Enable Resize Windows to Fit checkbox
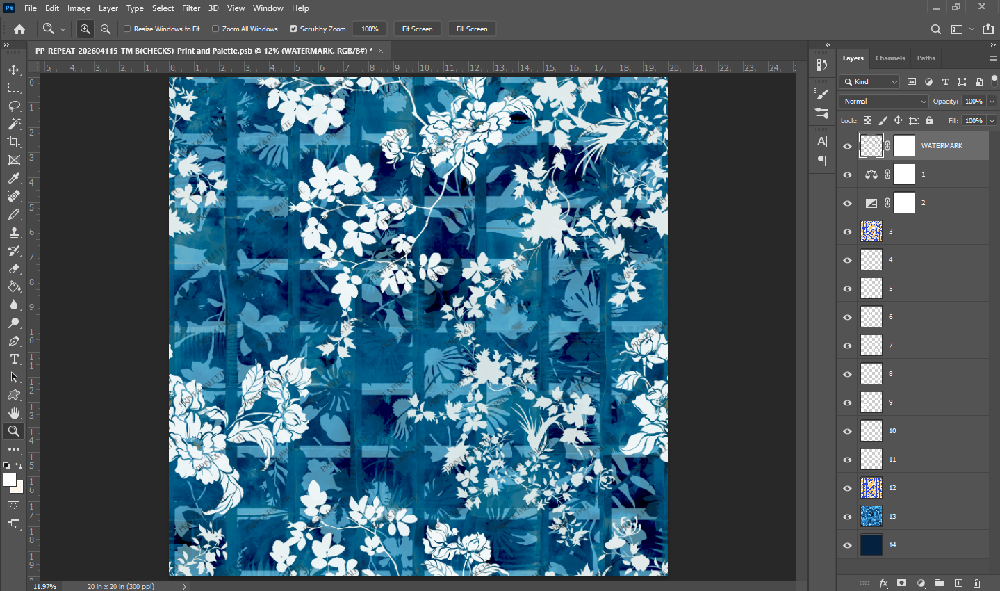Screen dimensions: 1000x591 coord(127,29)
